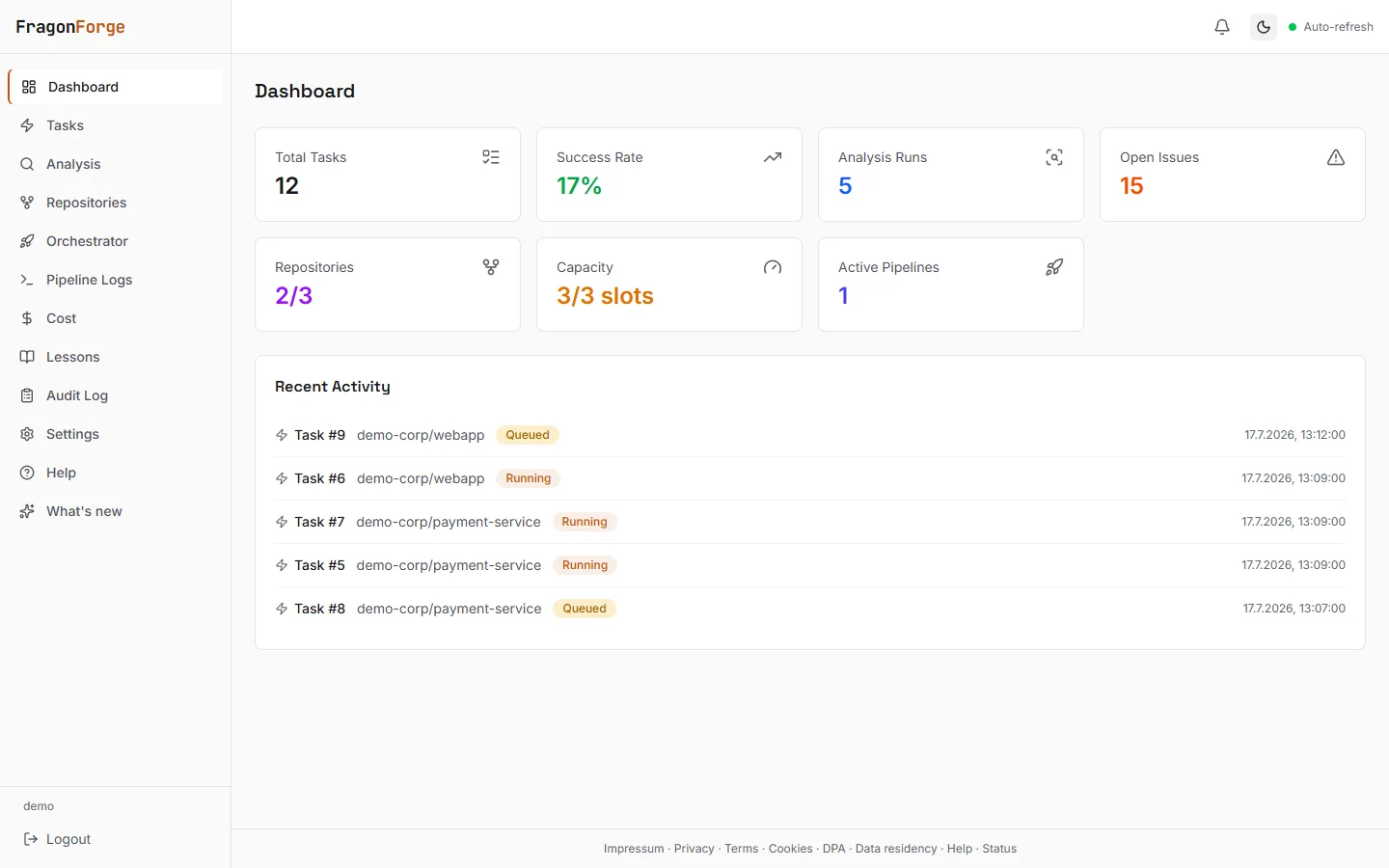The width and height of the screenshot is (1389, 868).
Task: Go to the Analysis page label
Action: tap(73, 164)
